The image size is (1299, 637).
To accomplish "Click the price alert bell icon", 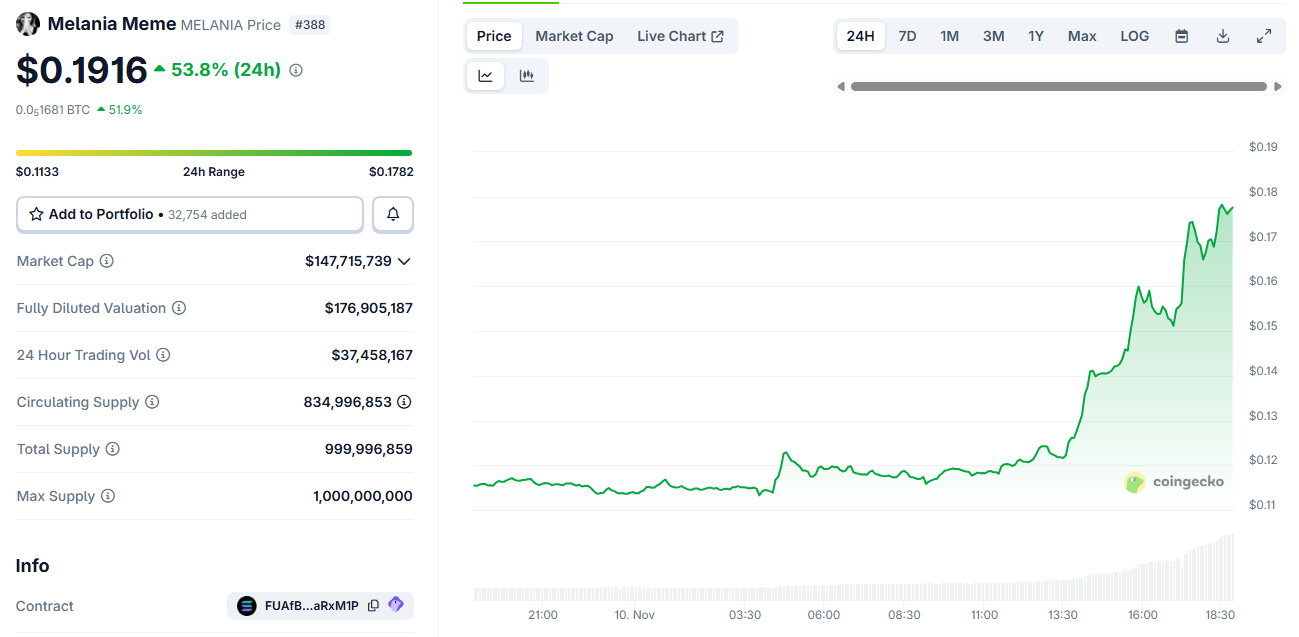I will tap(393, 214).
